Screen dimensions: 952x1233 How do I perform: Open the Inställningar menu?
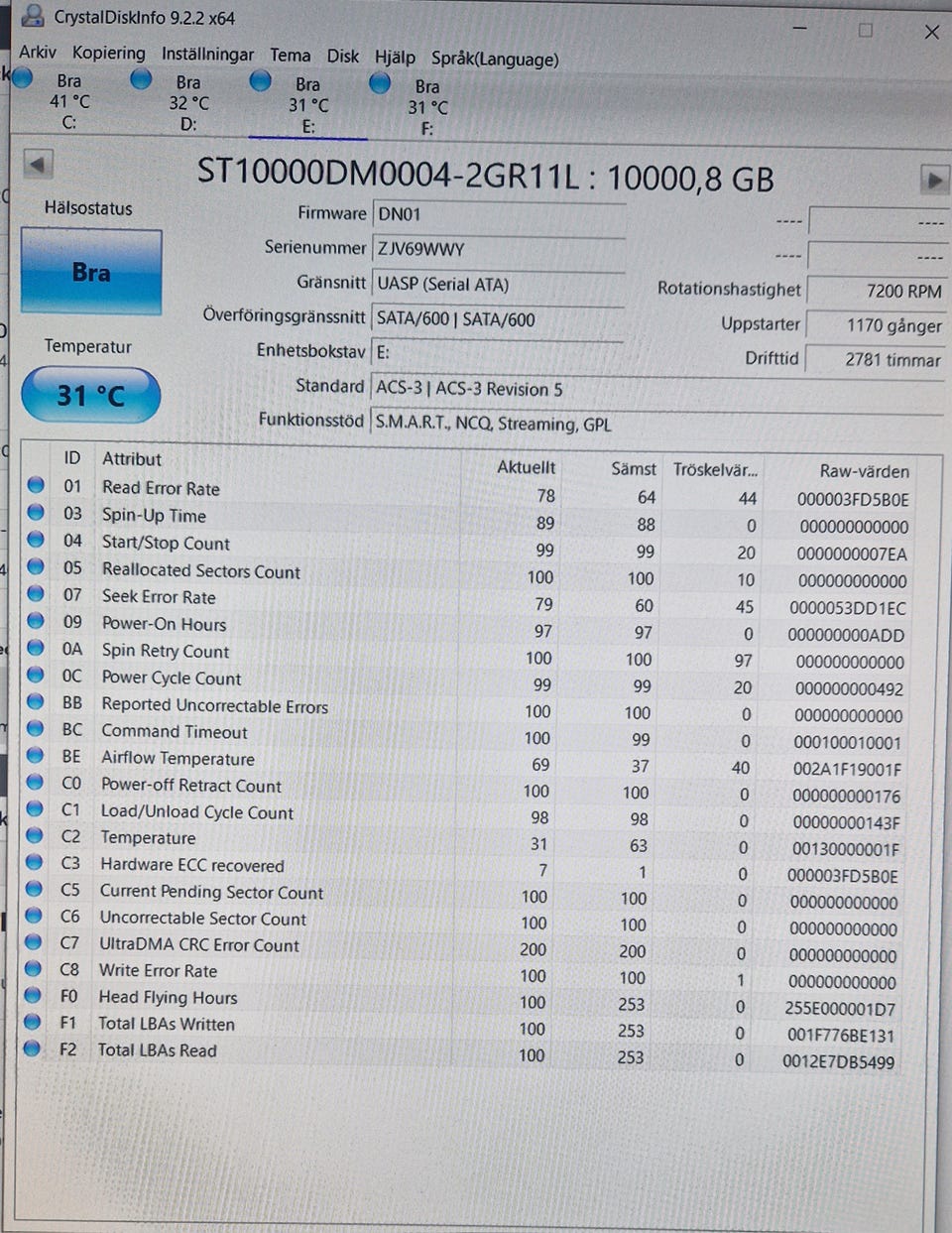207,55
